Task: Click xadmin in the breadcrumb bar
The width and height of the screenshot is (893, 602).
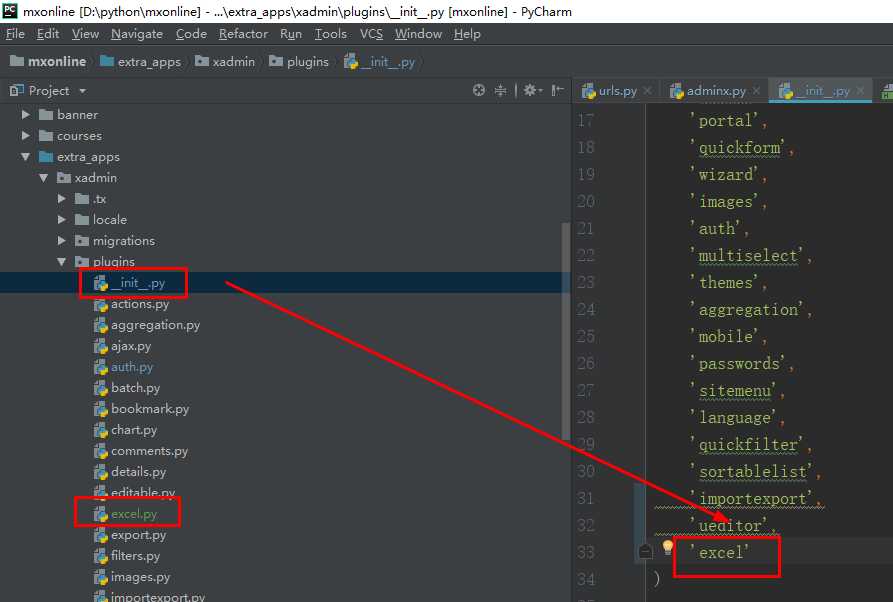Action: (225, 62)
